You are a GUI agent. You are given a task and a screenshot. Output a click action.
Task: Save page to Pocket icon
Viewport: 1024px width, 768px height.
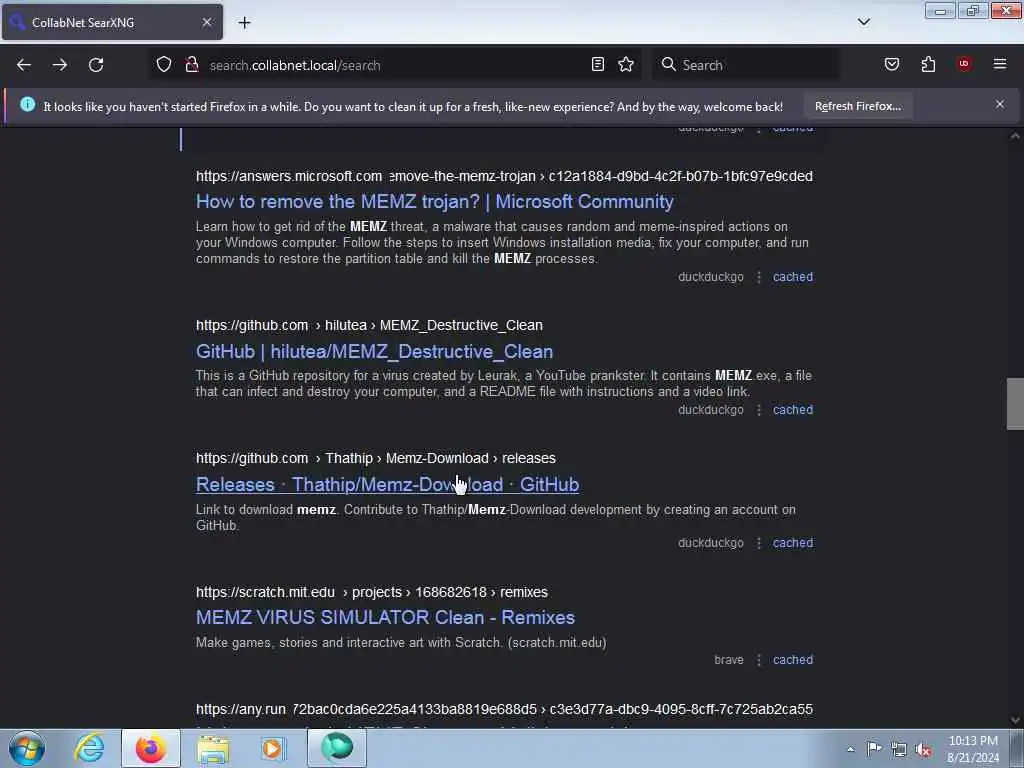[x=892, y=64]
